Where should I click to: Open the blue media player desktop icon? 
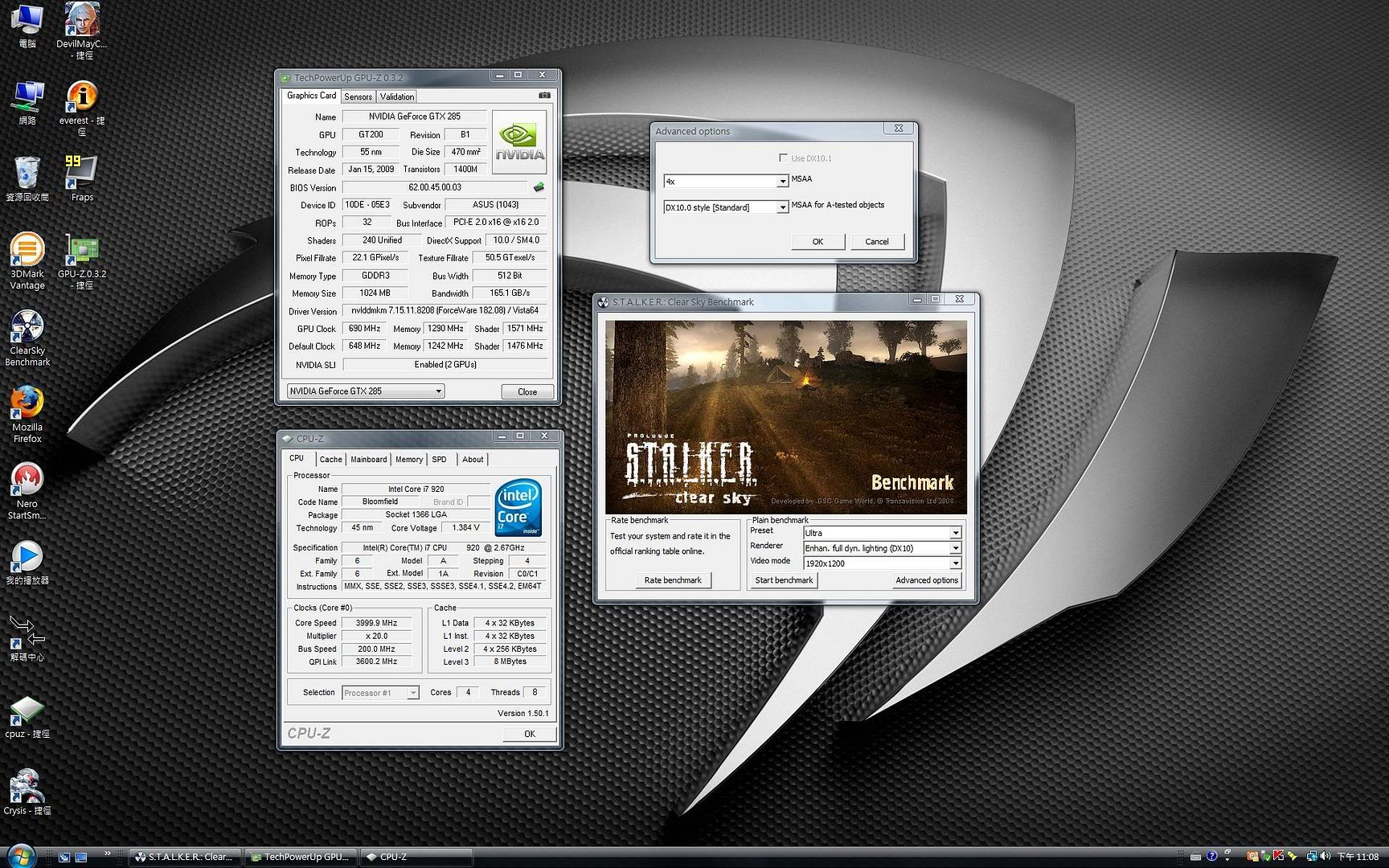pyautogui.click(x=27, y=563)
